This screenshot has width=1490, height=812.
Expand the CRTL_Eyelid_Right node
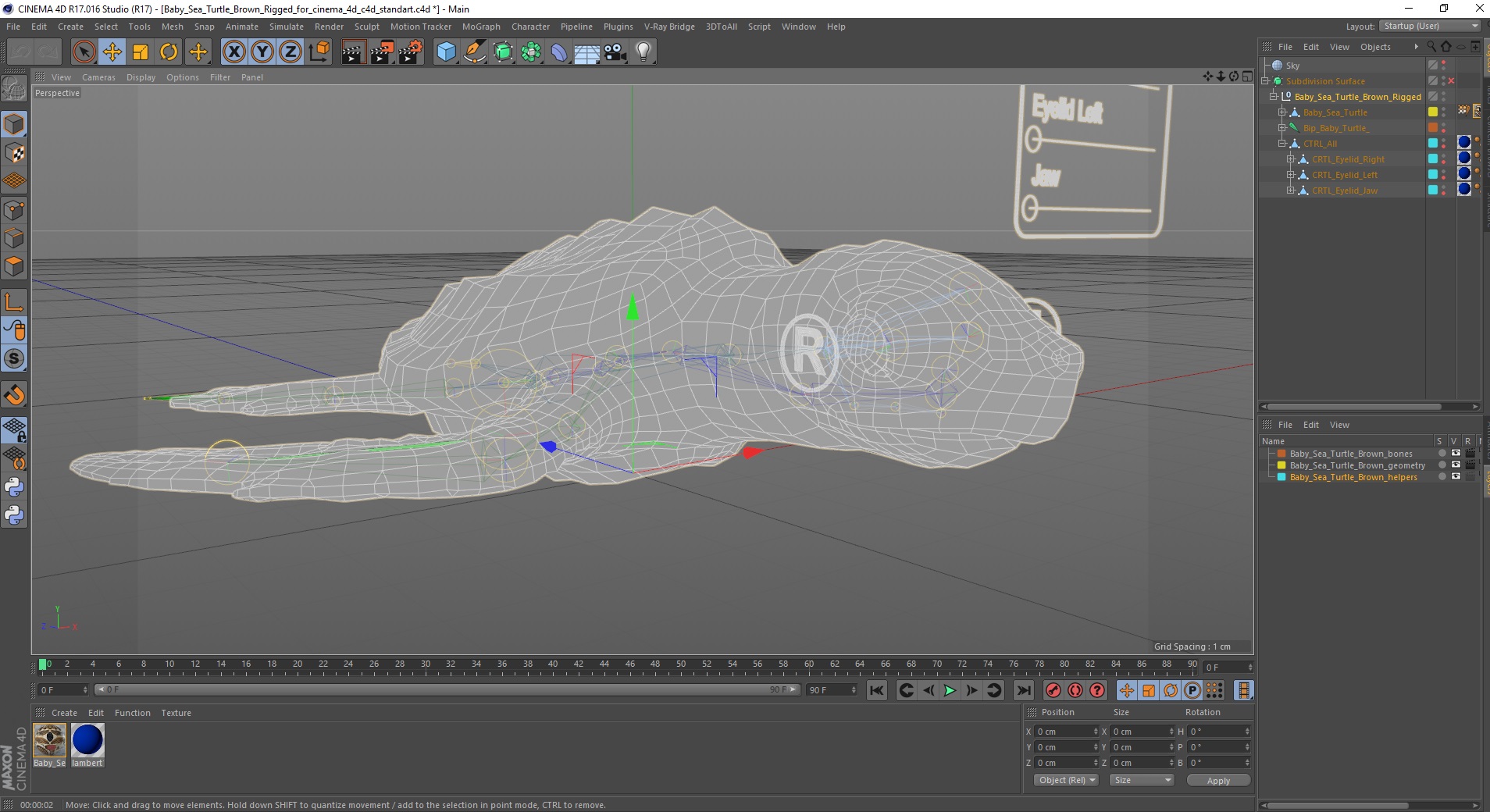pos(1291,159)
